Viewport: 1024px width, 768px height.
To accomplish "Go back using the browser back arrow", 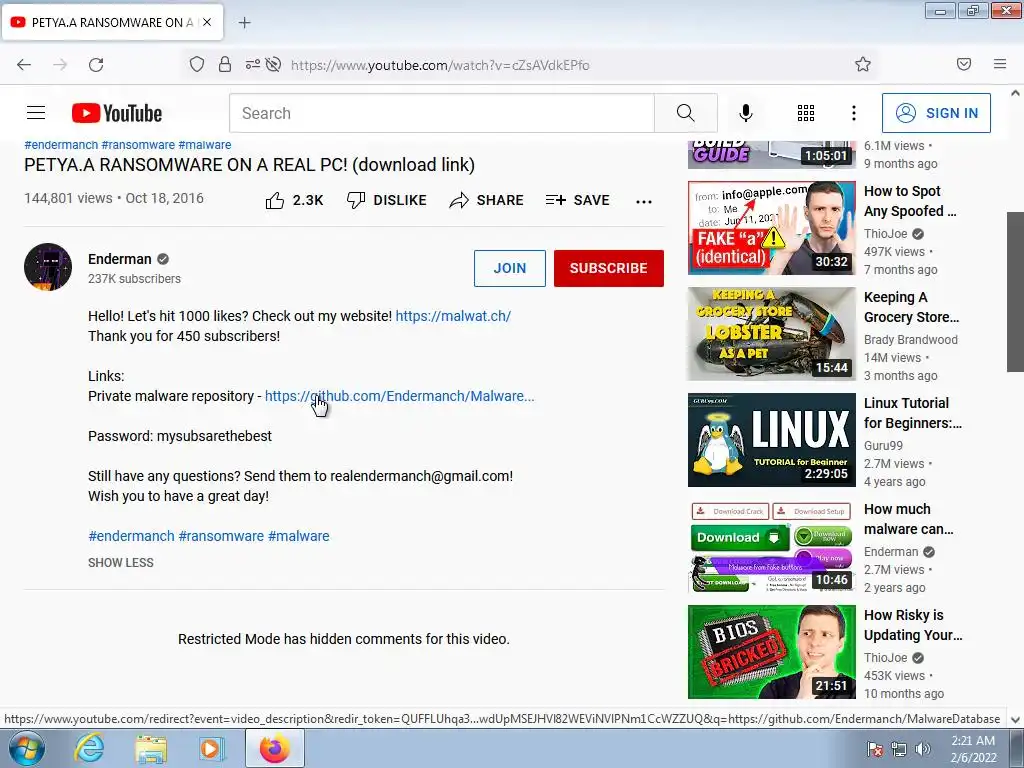I will click(x=24, y=65).
